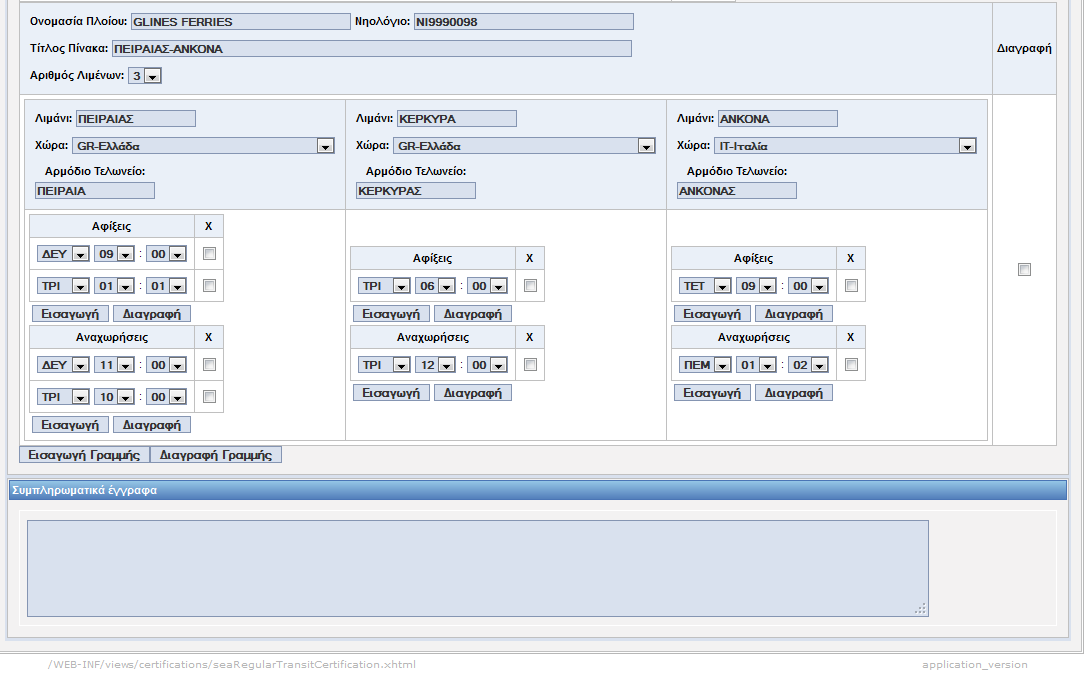Viewport: 1088px width, 680px height.
Task: Open hour dropdown 10 in ΠΕΙΡΑΙΑΣ departures
Action: click(114, 397)
